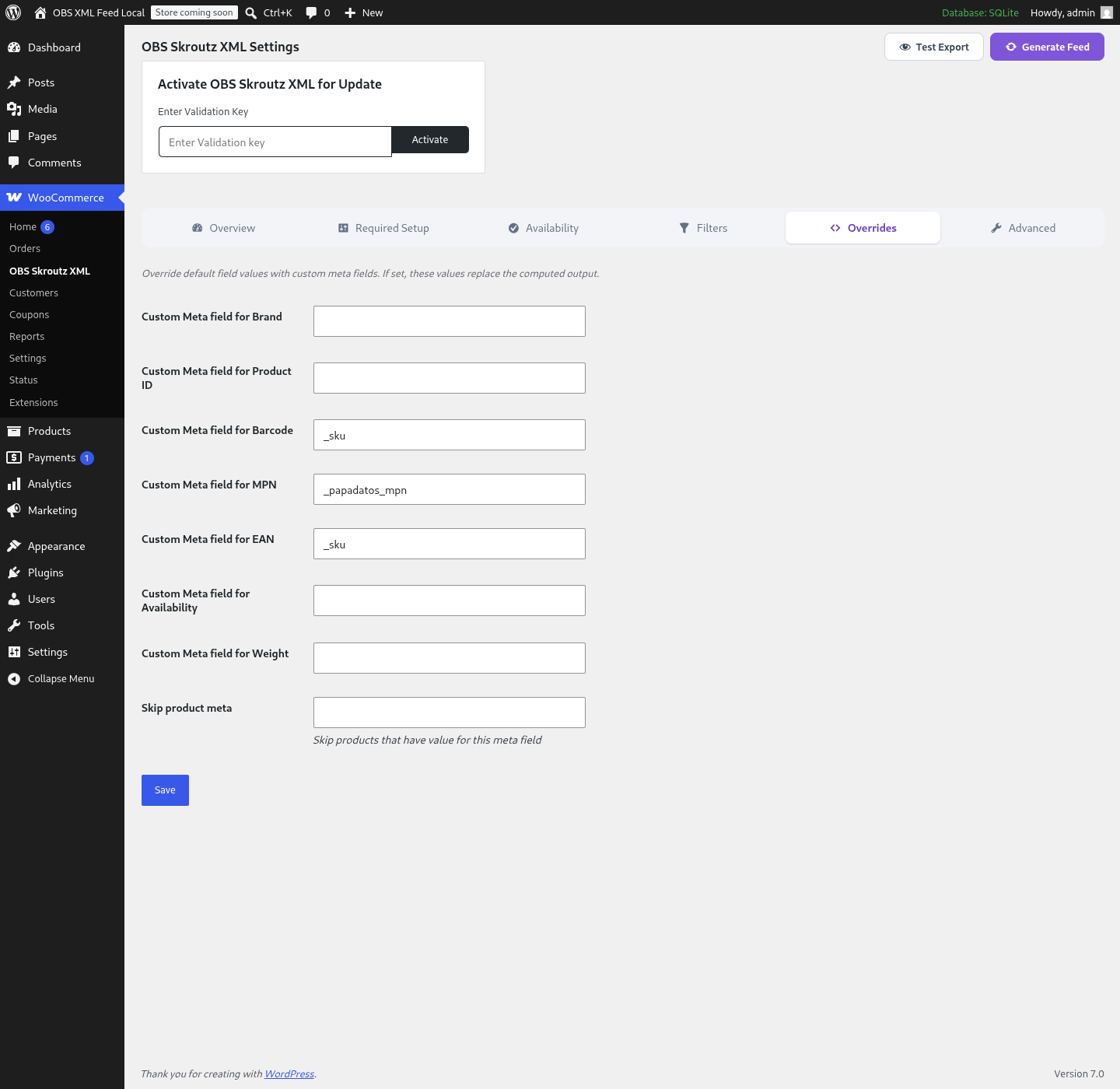Click the Payments badge showing 1

click(87, 458)
